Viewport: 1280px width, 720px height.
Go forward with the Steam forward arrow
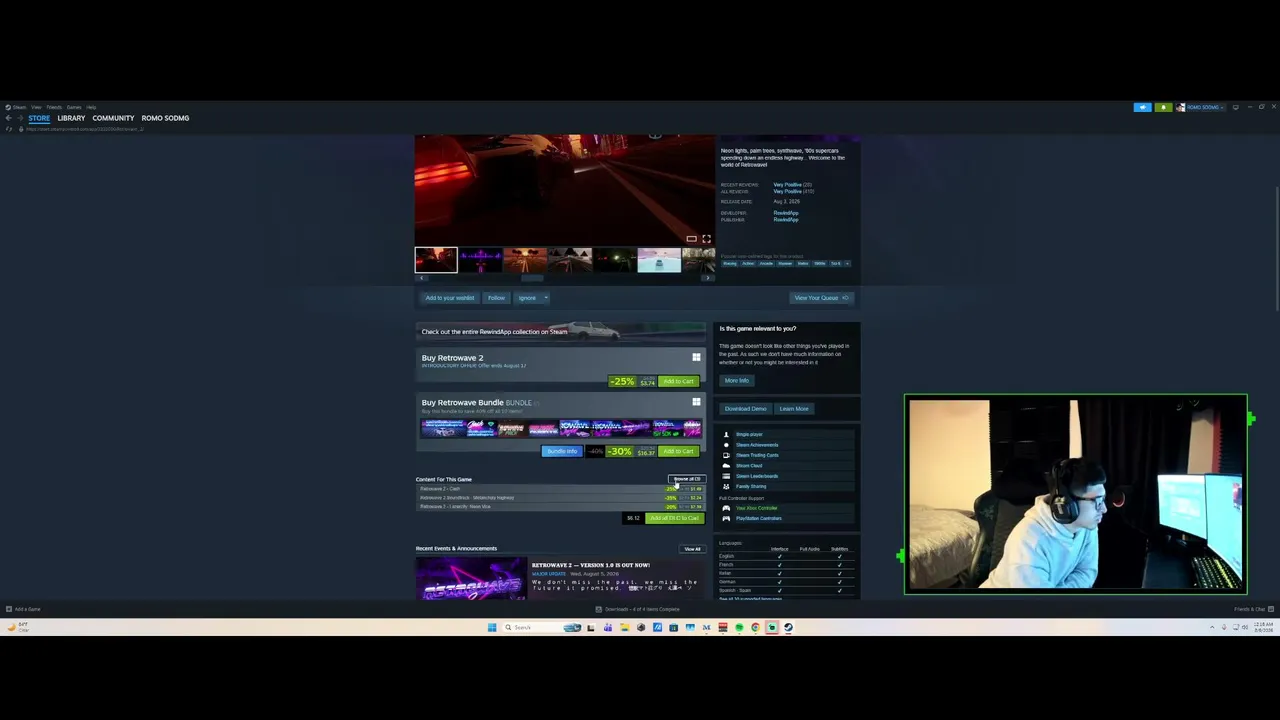tap(19, 118)
